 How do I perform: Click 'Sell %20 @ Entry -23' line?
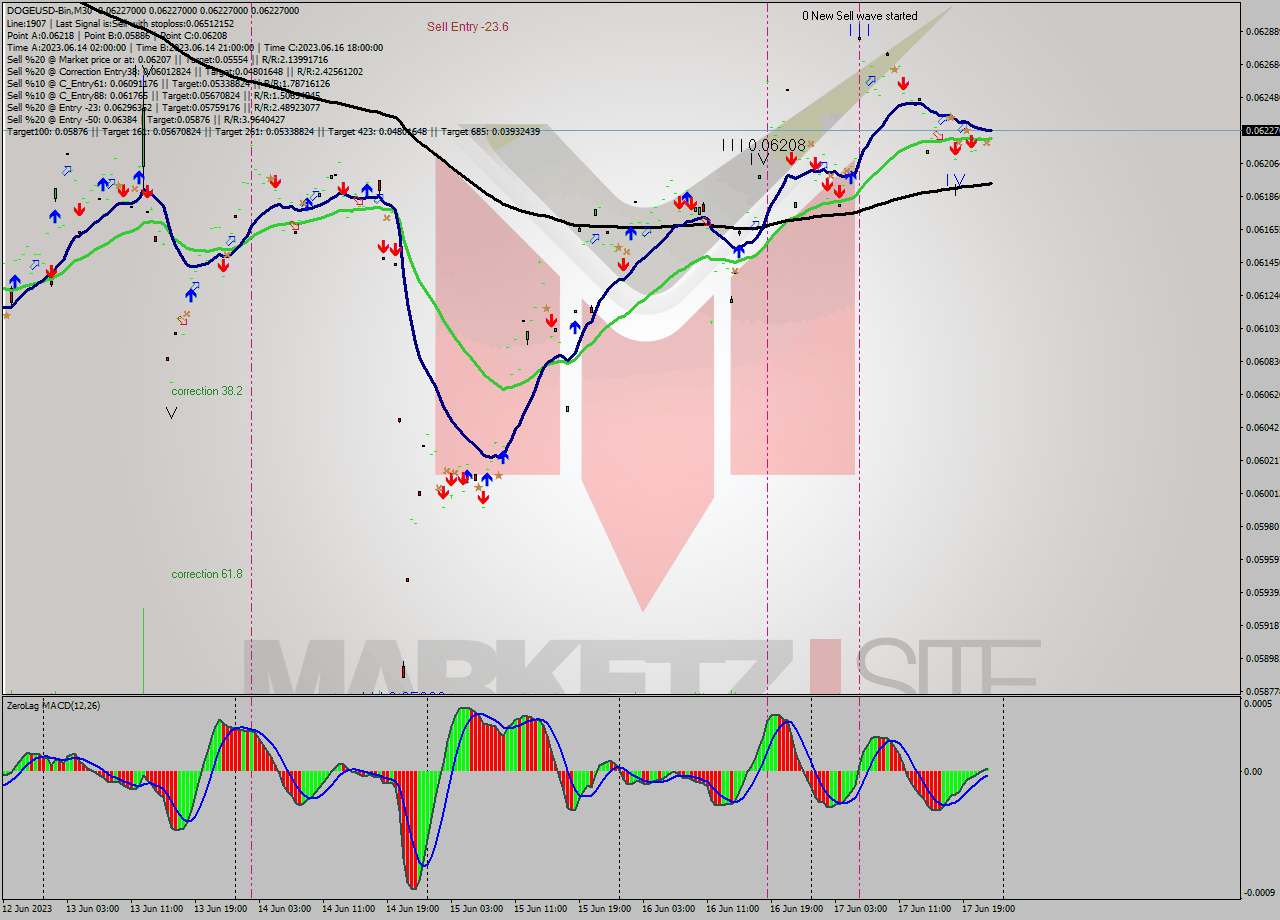[163, 107]
